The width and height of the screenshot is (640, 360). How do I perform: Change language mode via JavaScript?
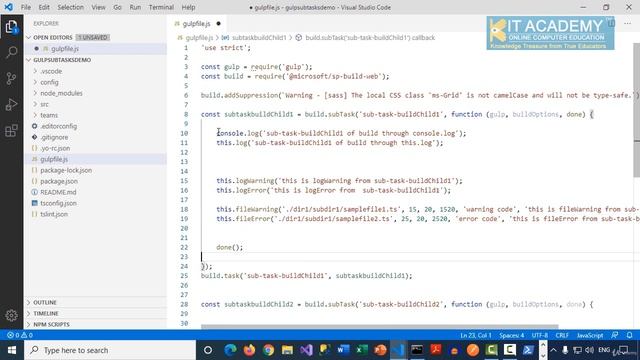tap(590, 335)
